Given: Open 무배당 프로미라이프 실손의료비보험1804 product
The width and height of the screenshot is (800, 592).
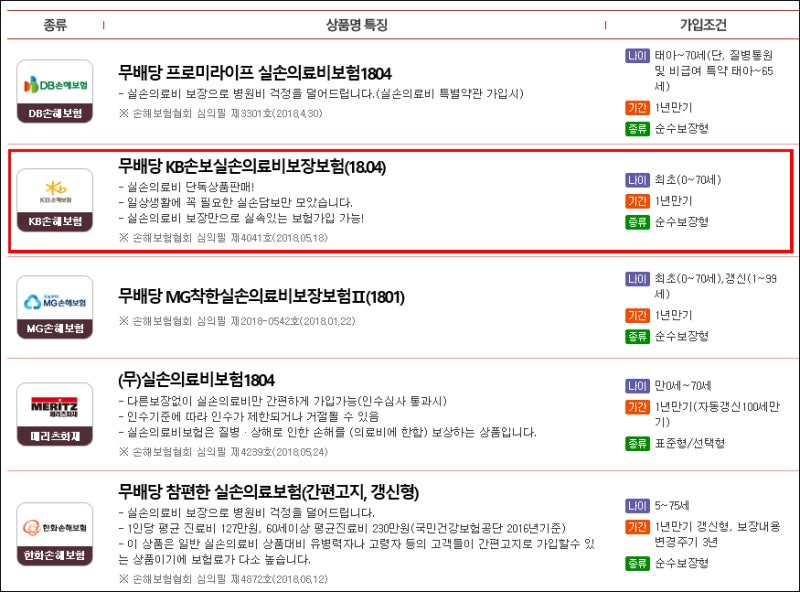Looking at the screenshot, I should (255, 73).
